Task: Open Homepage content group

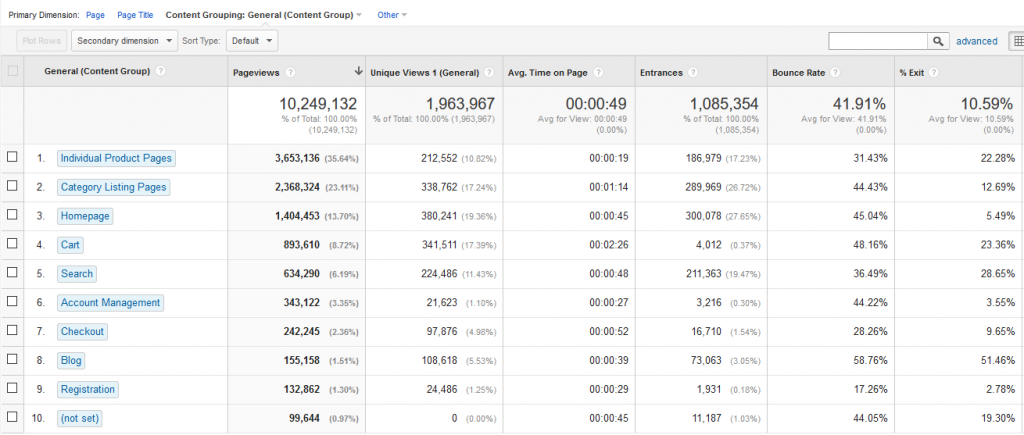Action: point(85,216)
